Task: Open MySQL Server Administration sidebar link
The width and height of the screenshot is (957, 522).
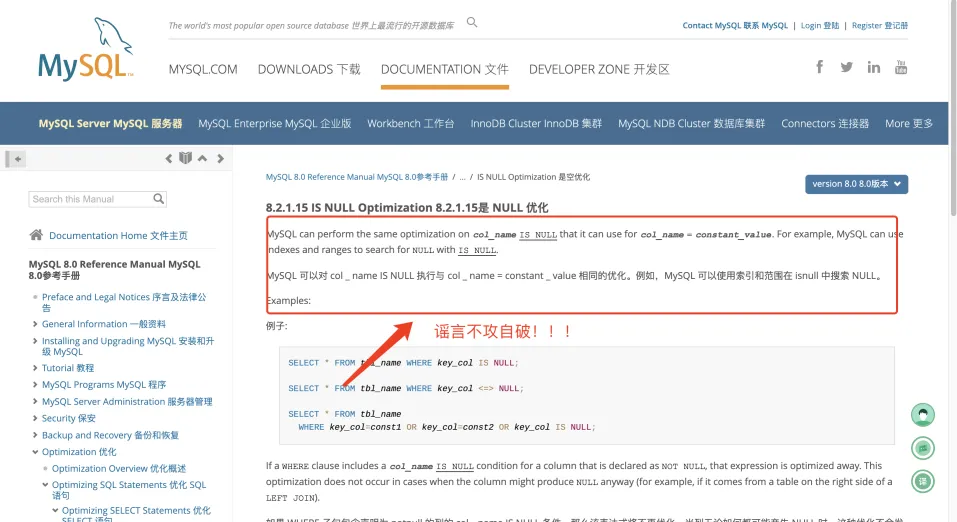Action: pos(127,402)
